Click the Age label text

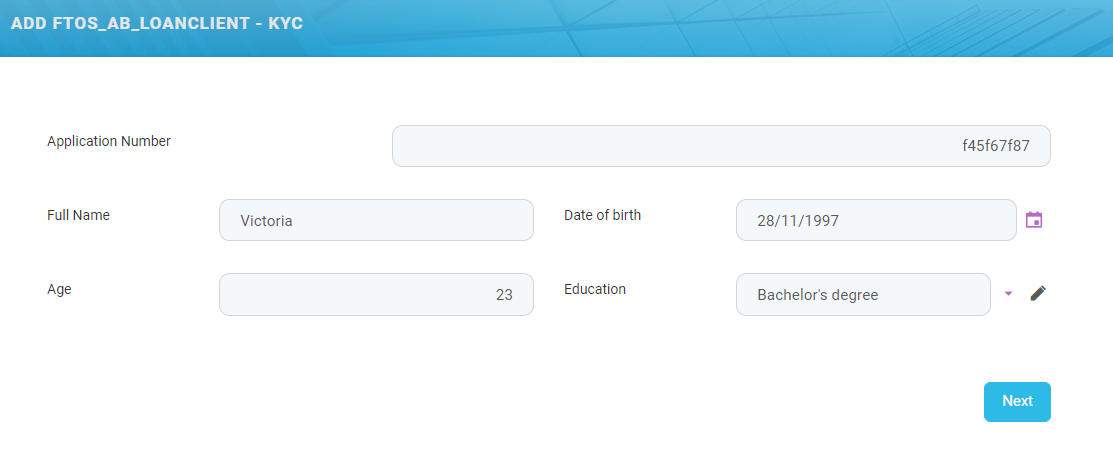tap(59, 289)
